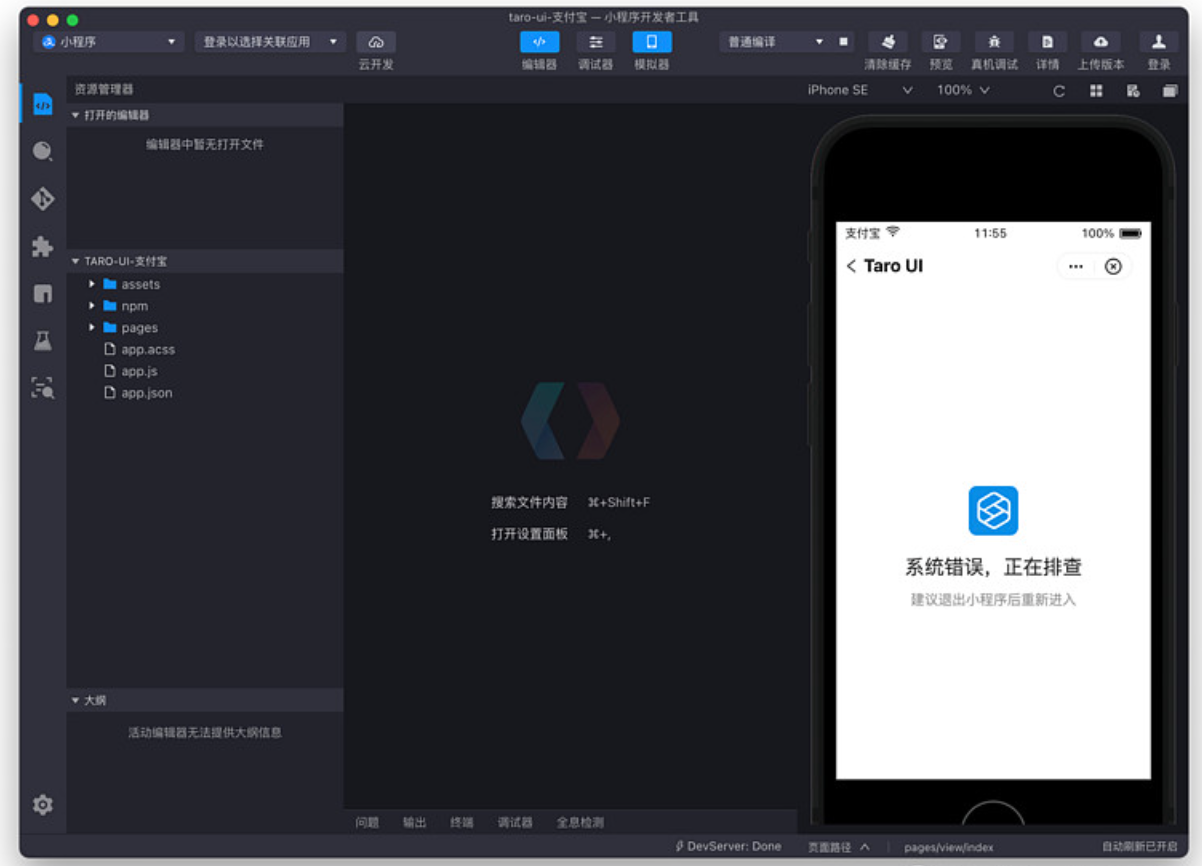1202x866 pixels.
Task: Switch to the 终端 terminal tab
Action: click(x=461, y=822)
